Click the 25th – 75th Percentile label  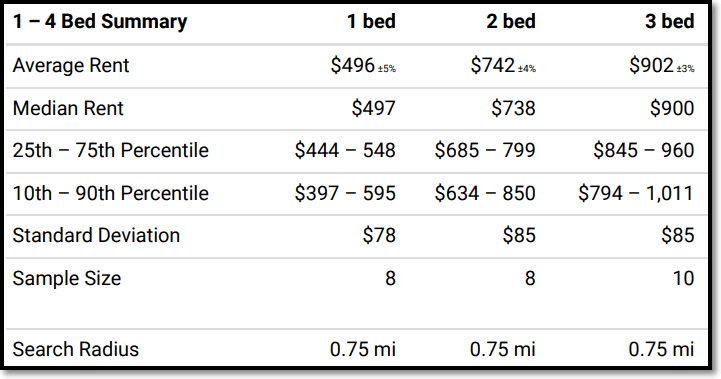coord(110,150)
